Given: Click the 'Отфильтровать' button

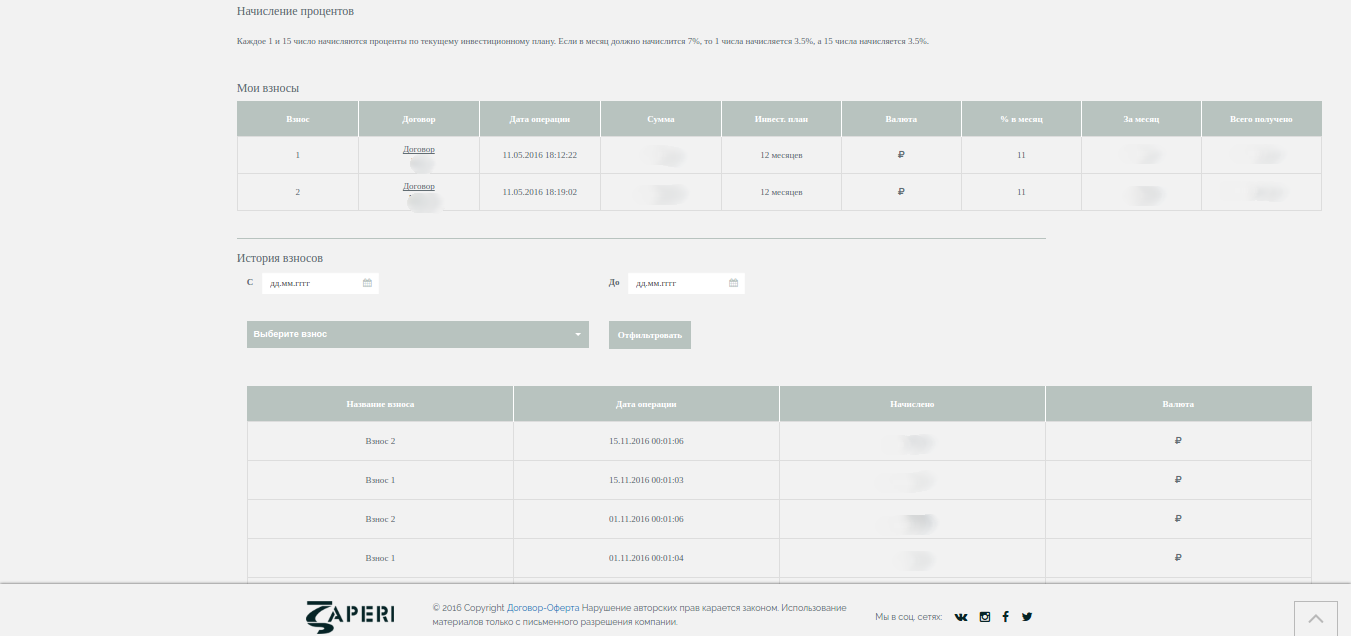Looking at the screenshot, I should click(x=650, y=335).
